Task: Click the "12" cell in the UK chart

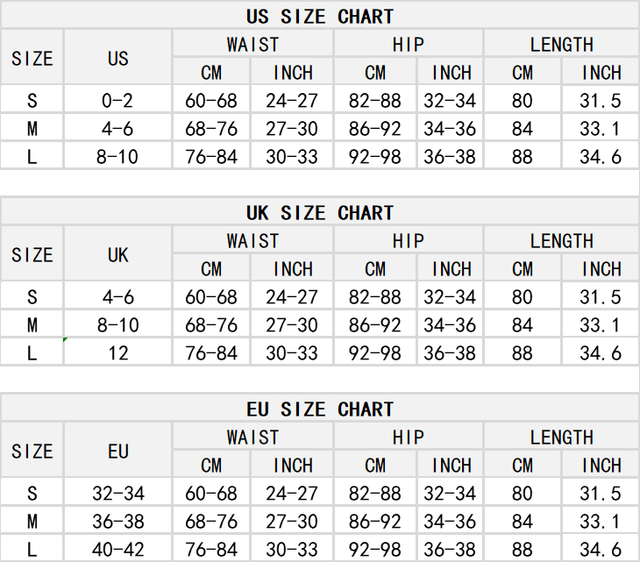Action: (118, 353)
